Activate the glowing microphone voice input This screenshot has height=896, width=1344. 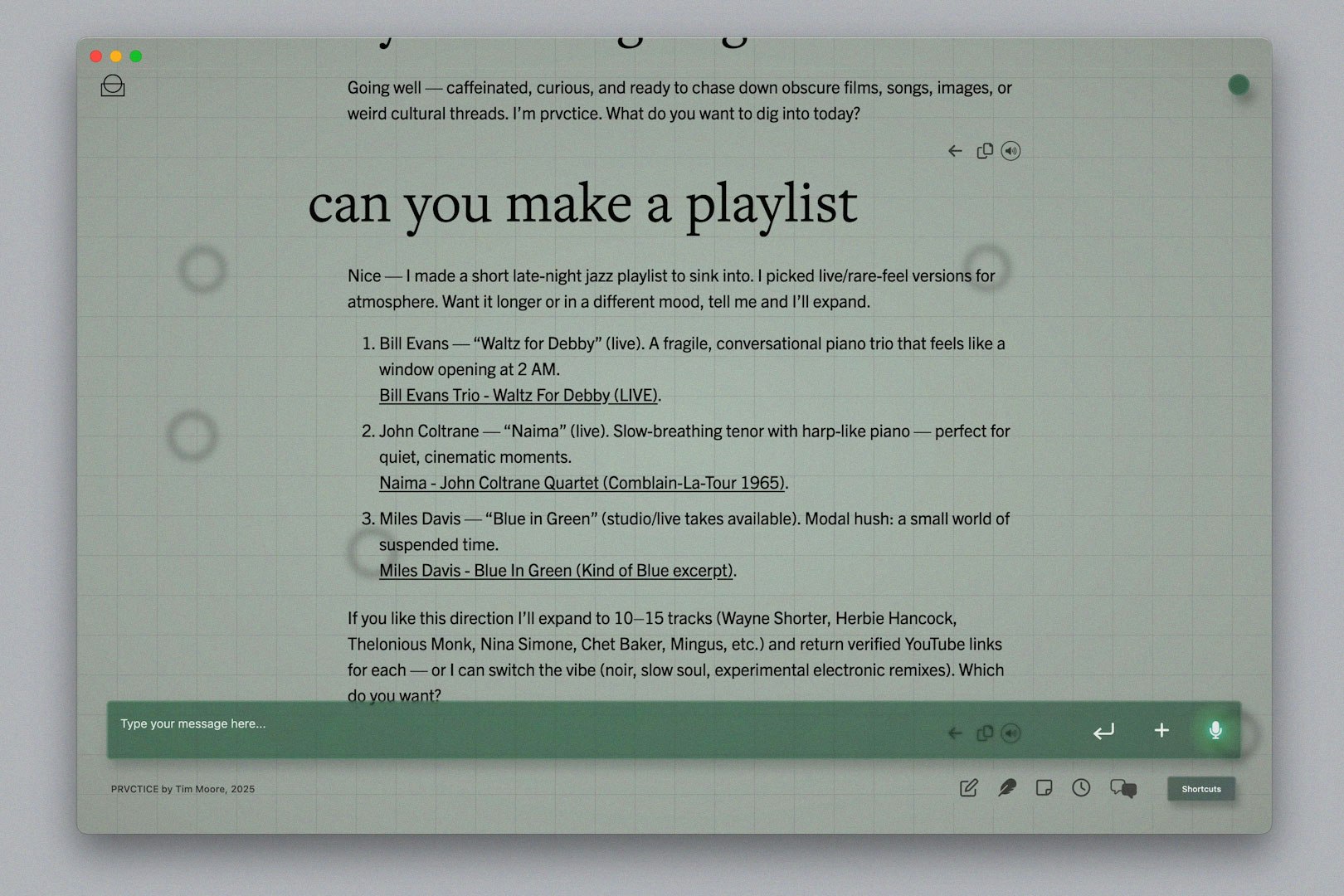[x=1215, y=730]
